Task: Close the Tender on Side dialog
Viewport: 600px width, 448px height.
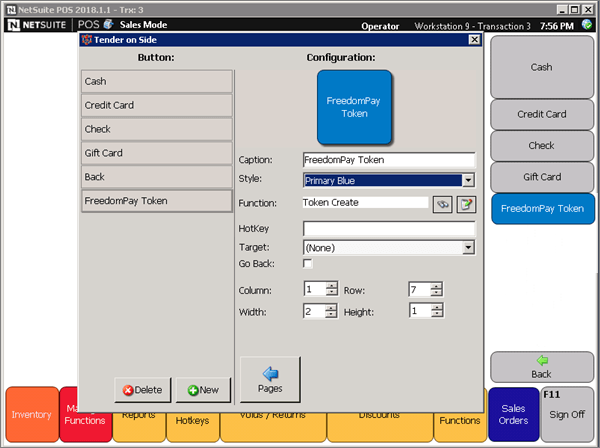Action: (x=474, y=39)
